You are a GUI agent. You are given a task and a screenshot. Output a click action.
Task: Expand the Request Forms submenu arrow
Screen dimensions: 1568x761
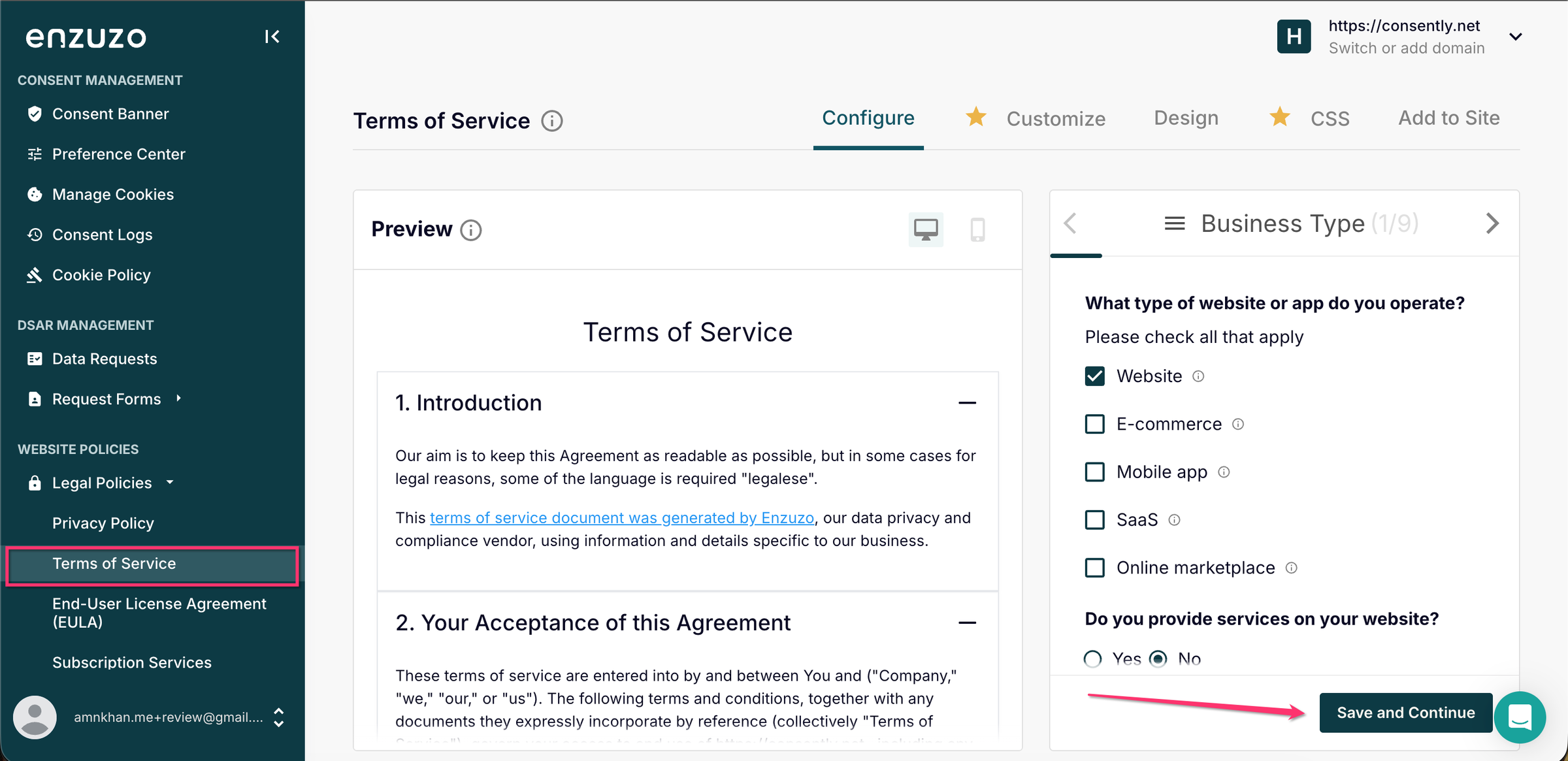click(178, 398)
